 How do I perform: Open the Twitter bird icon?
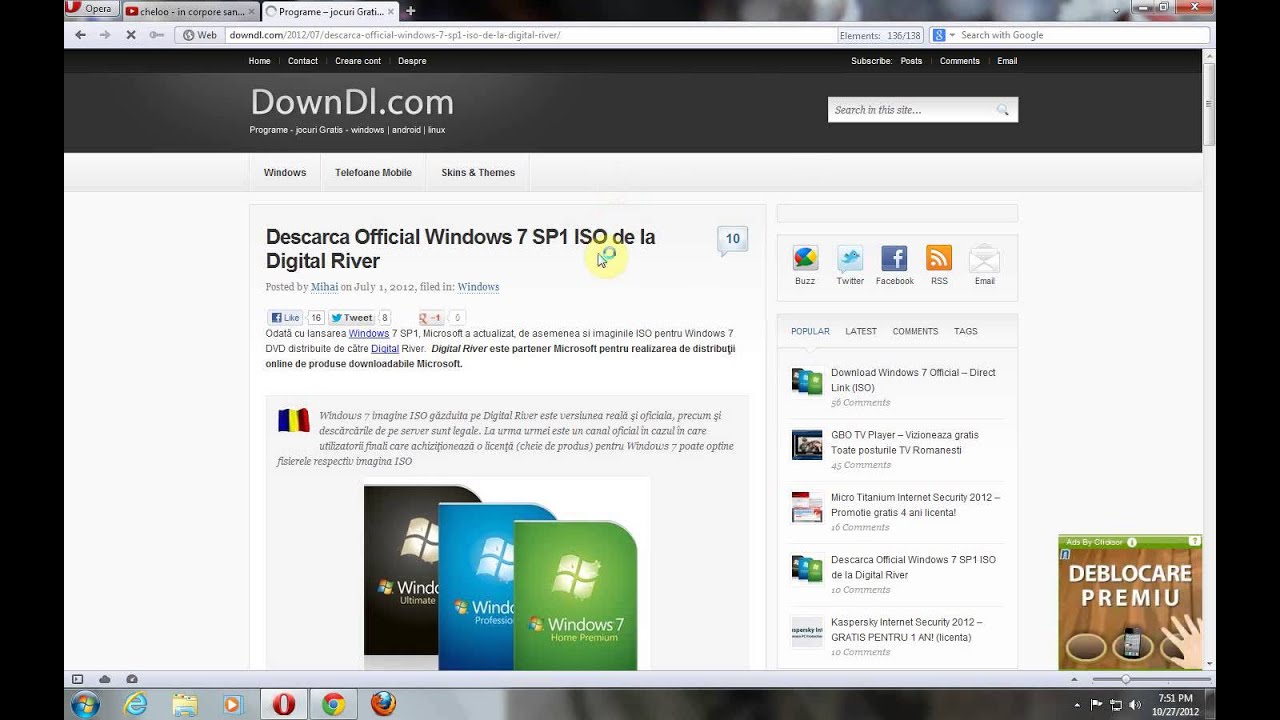click(850, 258)
